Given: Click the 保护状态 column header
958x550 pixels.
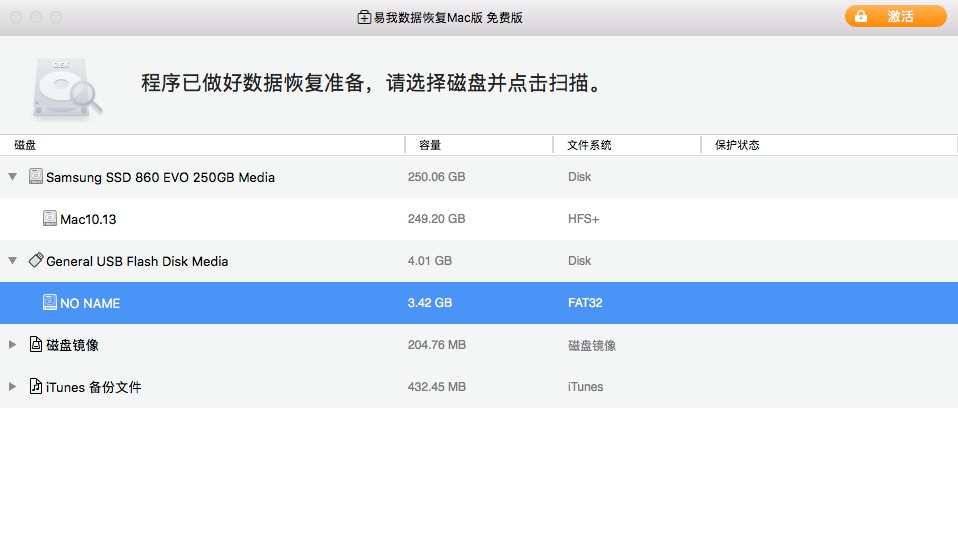Looking at the screenshot, I should coord(737,145).
